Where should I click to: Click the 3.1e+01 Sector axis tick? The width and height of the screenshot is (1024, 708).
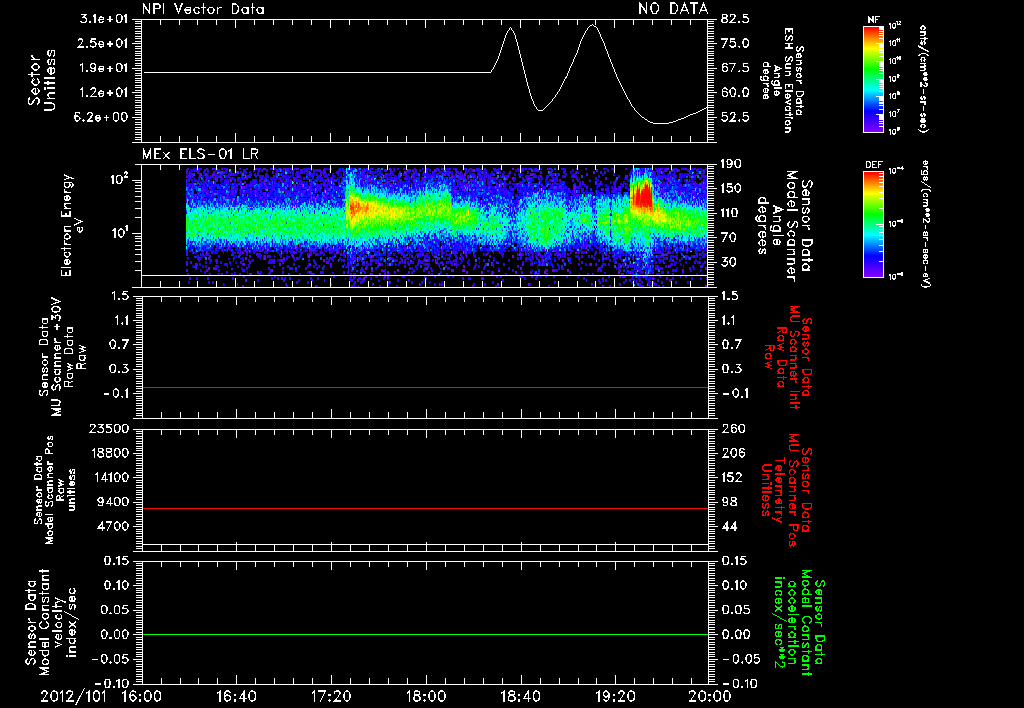point(104,19)
